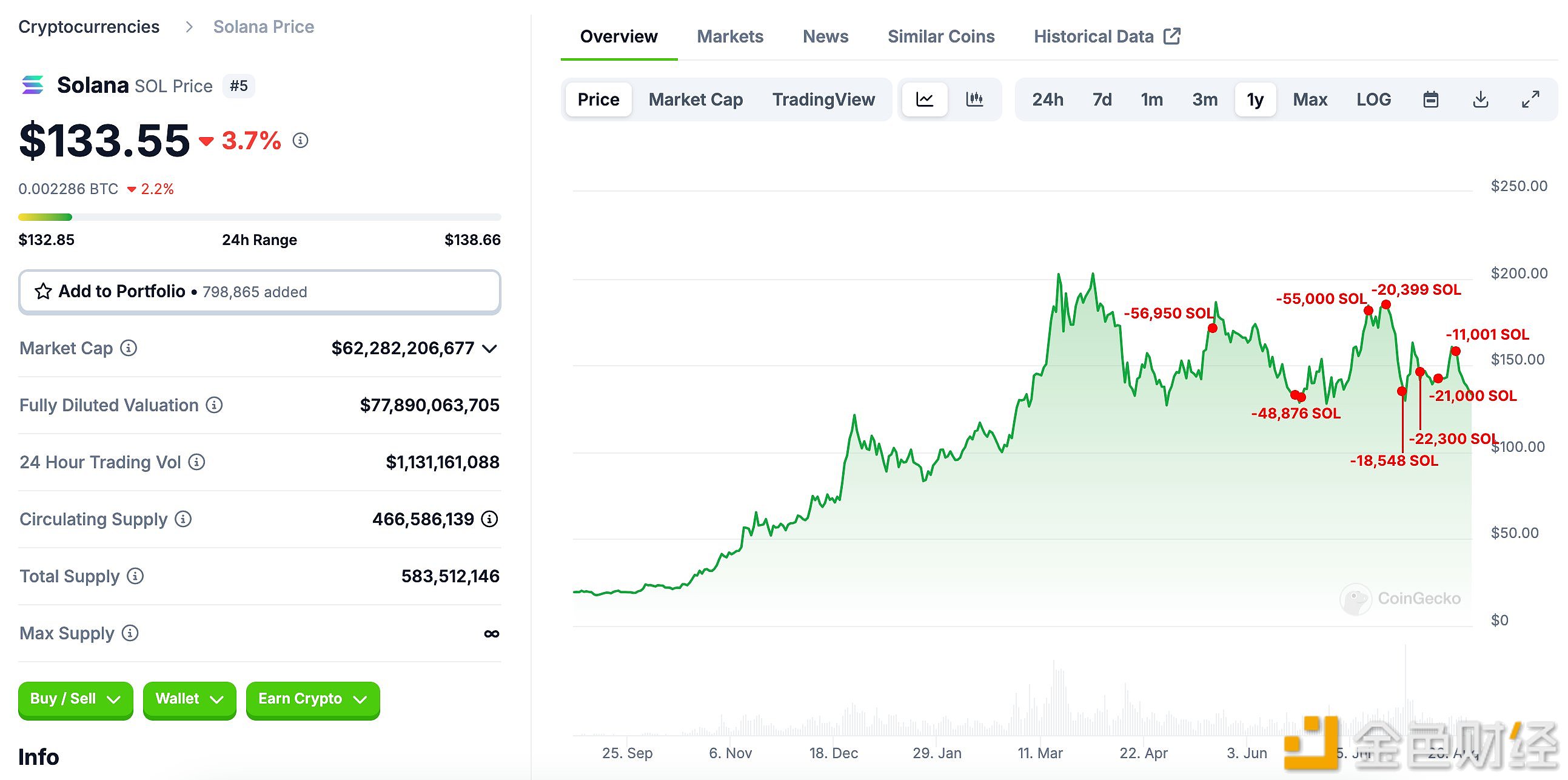Image resolution: width=1568 pixels, height=780 pixels.
Task: Set chart range to 24h
Action: pyautogui.click(x=1048, y=99)
